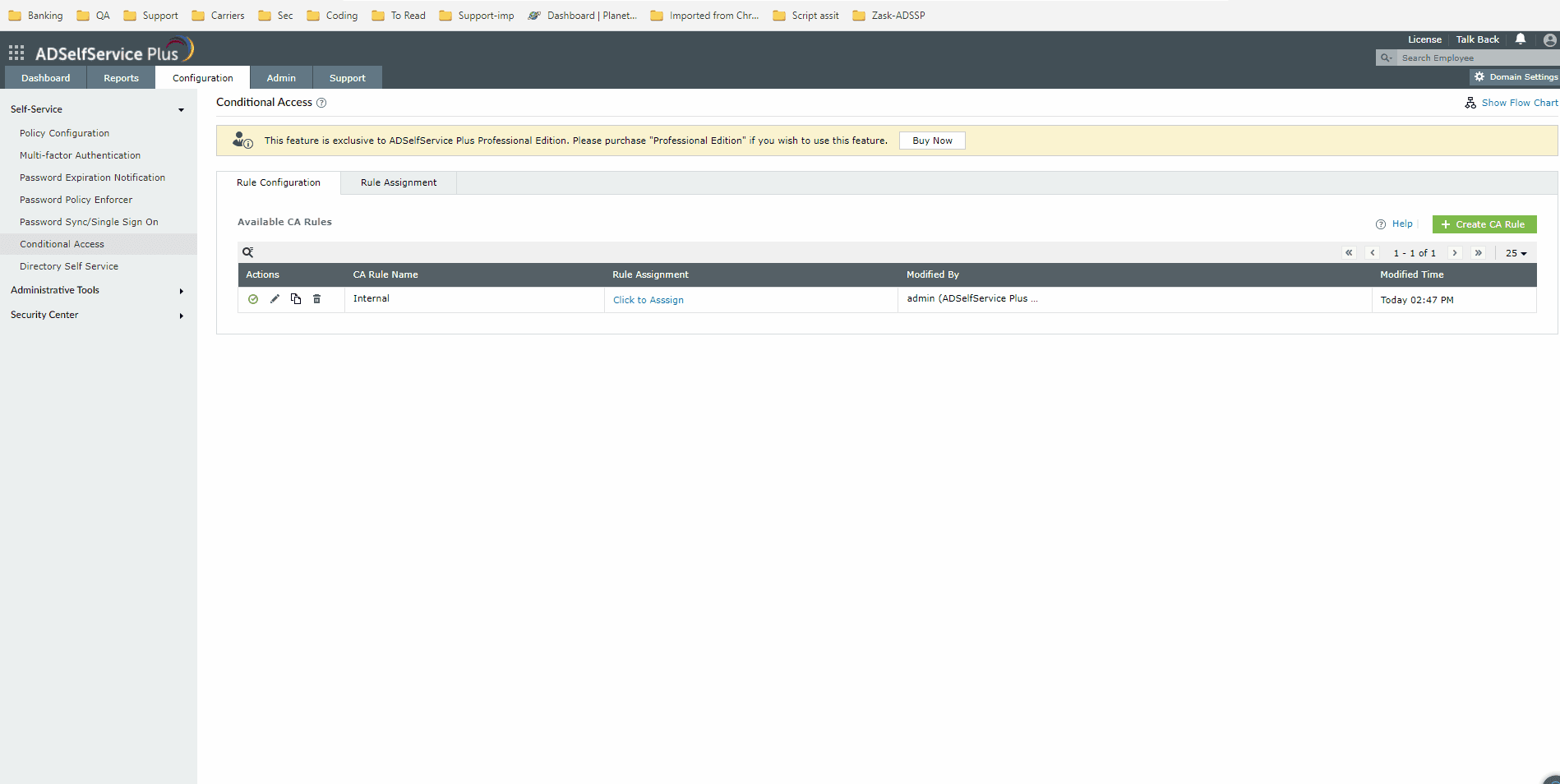Open the apps grid next to the logo
This screenshot has width=1560, height=784.
[16, 52]
